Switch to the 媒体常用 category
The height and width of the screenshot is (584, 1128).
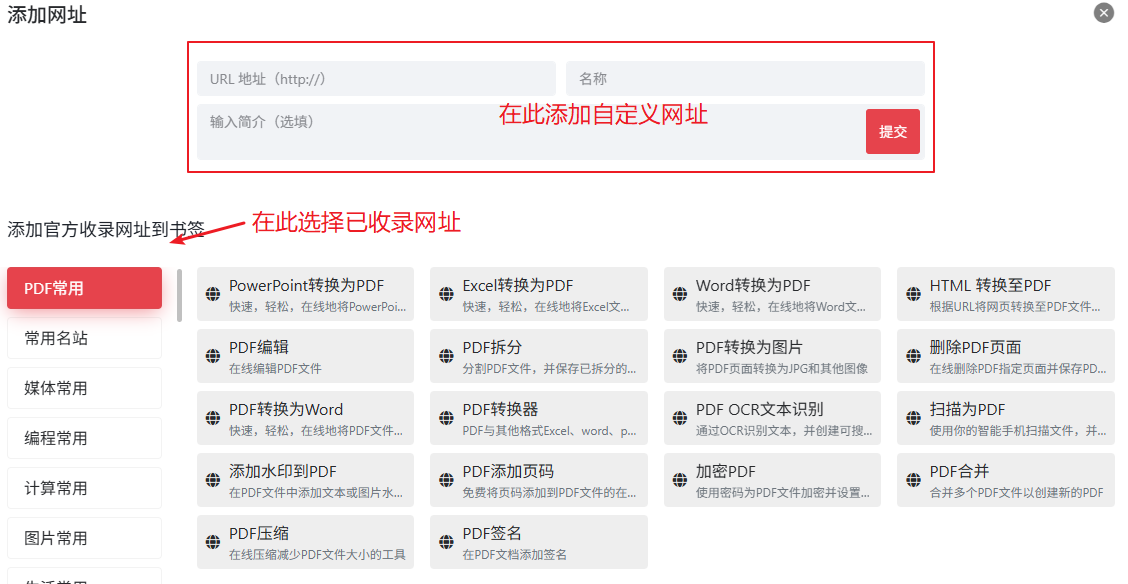click(84, 387)
